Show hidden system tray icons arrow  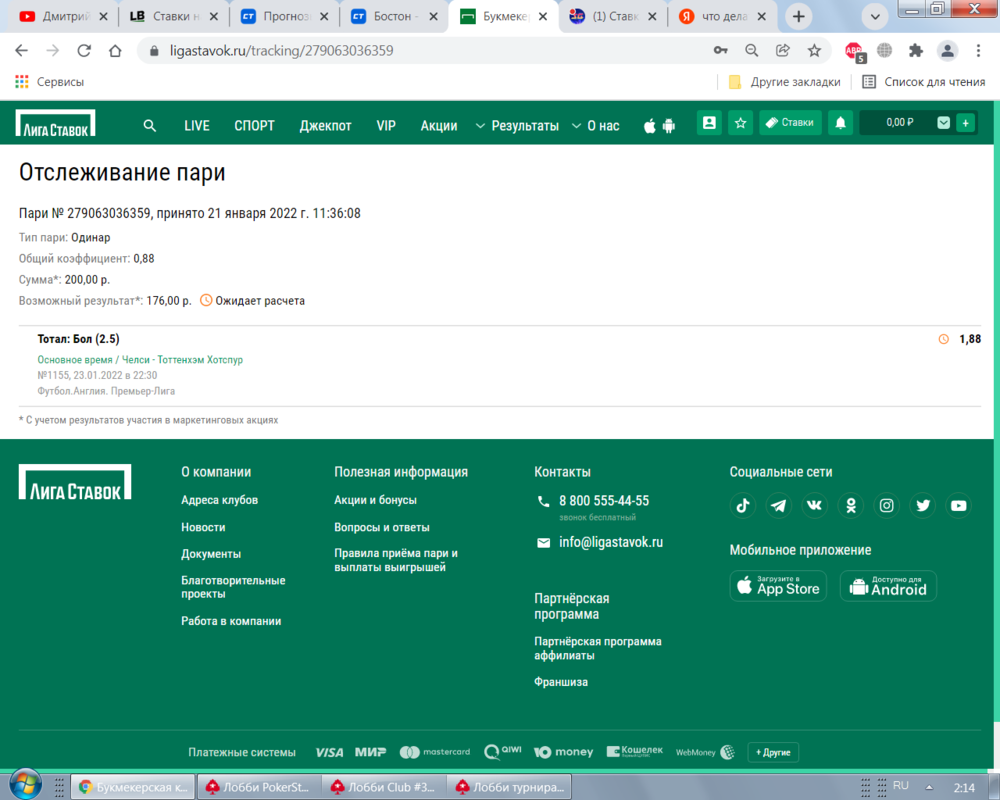tap(929, 787)
